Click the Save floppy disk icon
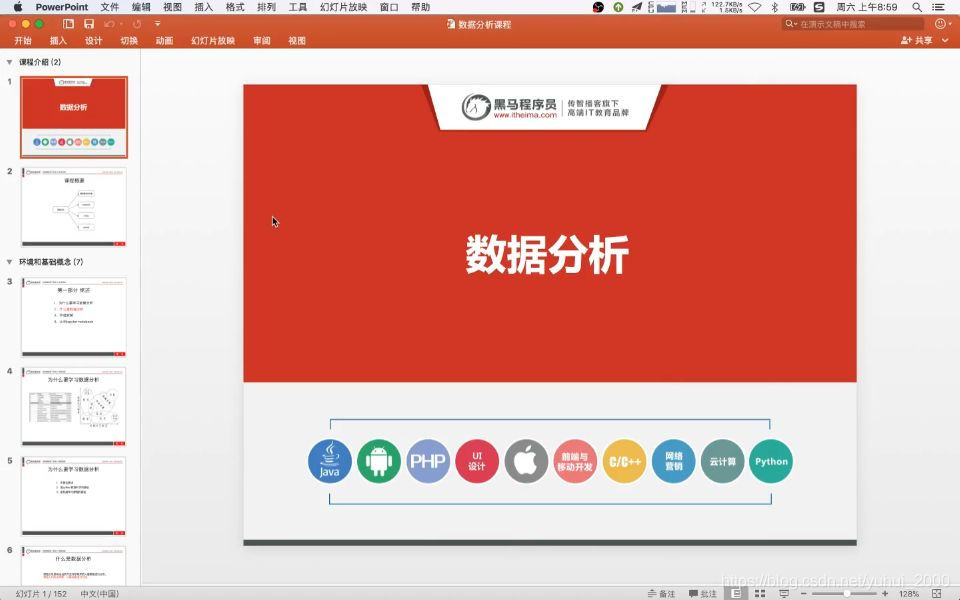This screenshot has height=600, width=960. click(x=89, y=24)
